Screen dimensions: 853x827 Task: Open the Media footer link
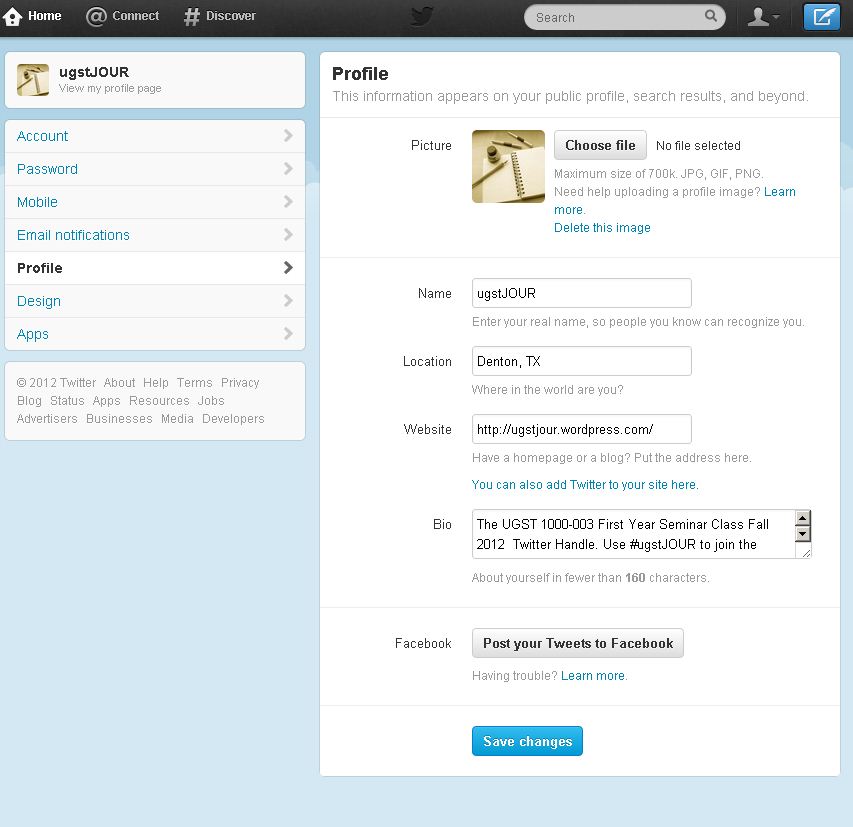[177, 418]
